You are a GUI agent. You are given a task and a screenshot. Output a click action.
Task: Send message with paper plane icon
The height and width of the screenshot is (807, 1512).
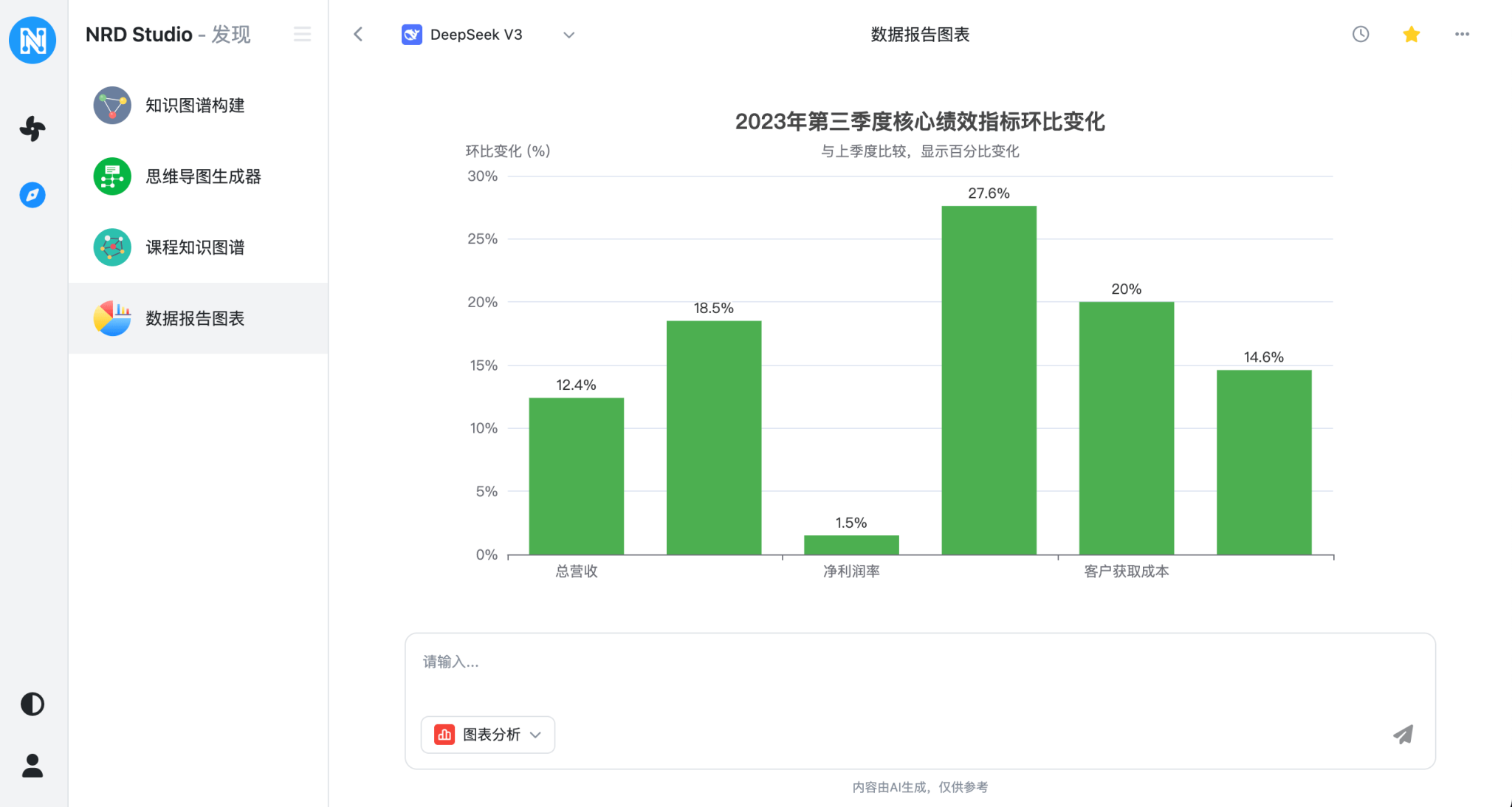[x=1403, y=734]
